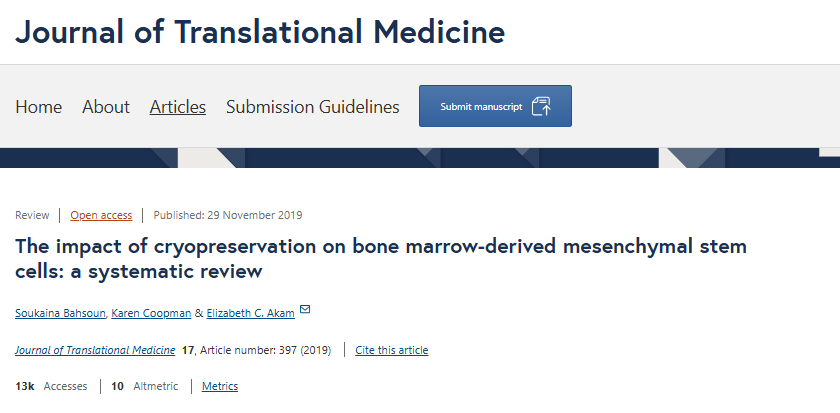Image resolution: width=840 pixels, height=413 pixels.
Task: Click the 10 Altmetric score
Action: point(145,386)
